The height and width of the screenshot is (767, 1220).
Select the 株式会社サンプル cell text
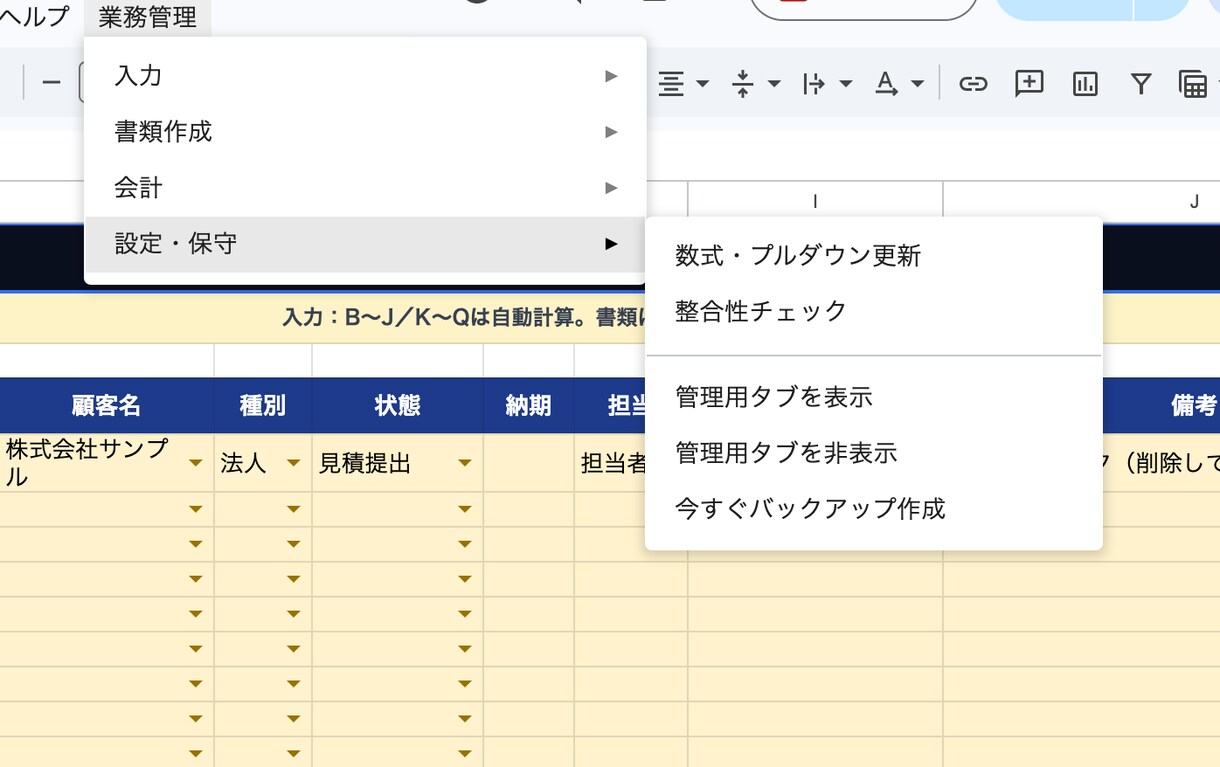88,463
